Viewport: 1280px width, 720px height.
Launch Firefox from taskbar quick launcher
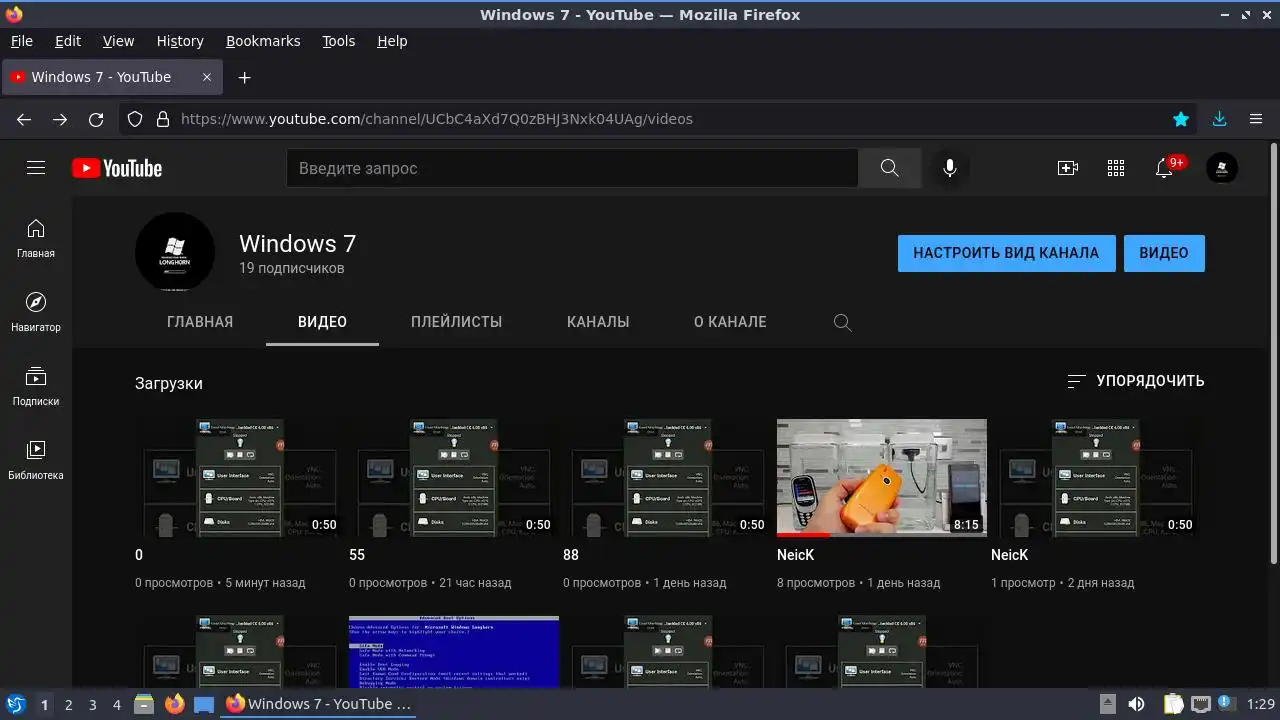click(x=174, y=704)
